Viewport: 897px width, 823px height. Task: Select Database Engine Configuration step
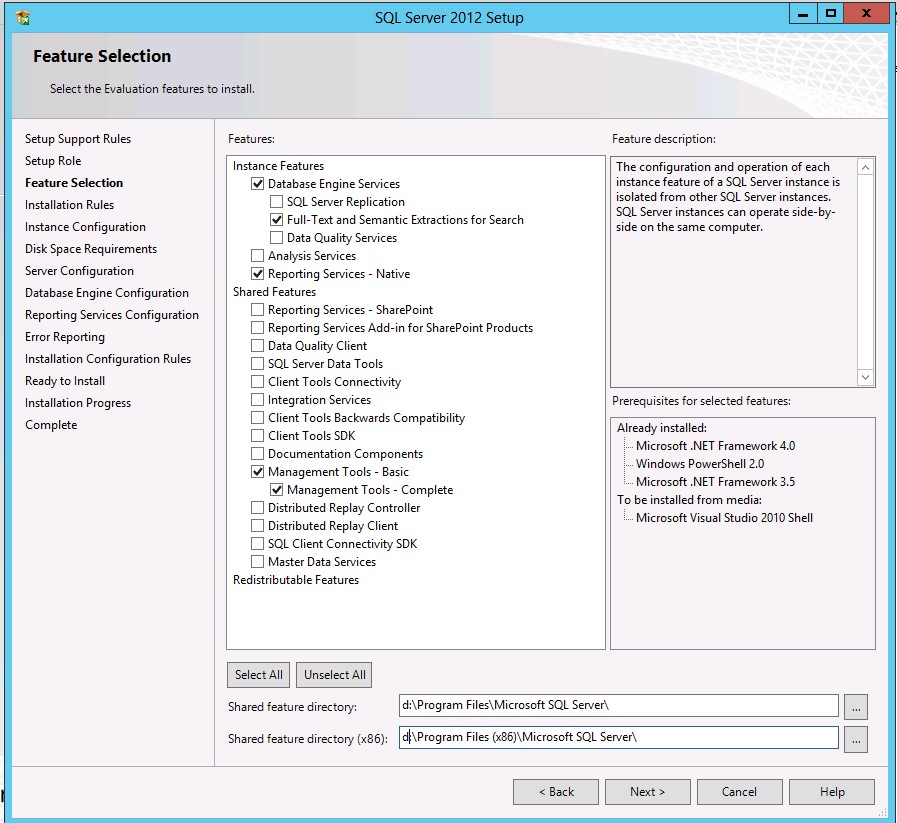[107, 293]
